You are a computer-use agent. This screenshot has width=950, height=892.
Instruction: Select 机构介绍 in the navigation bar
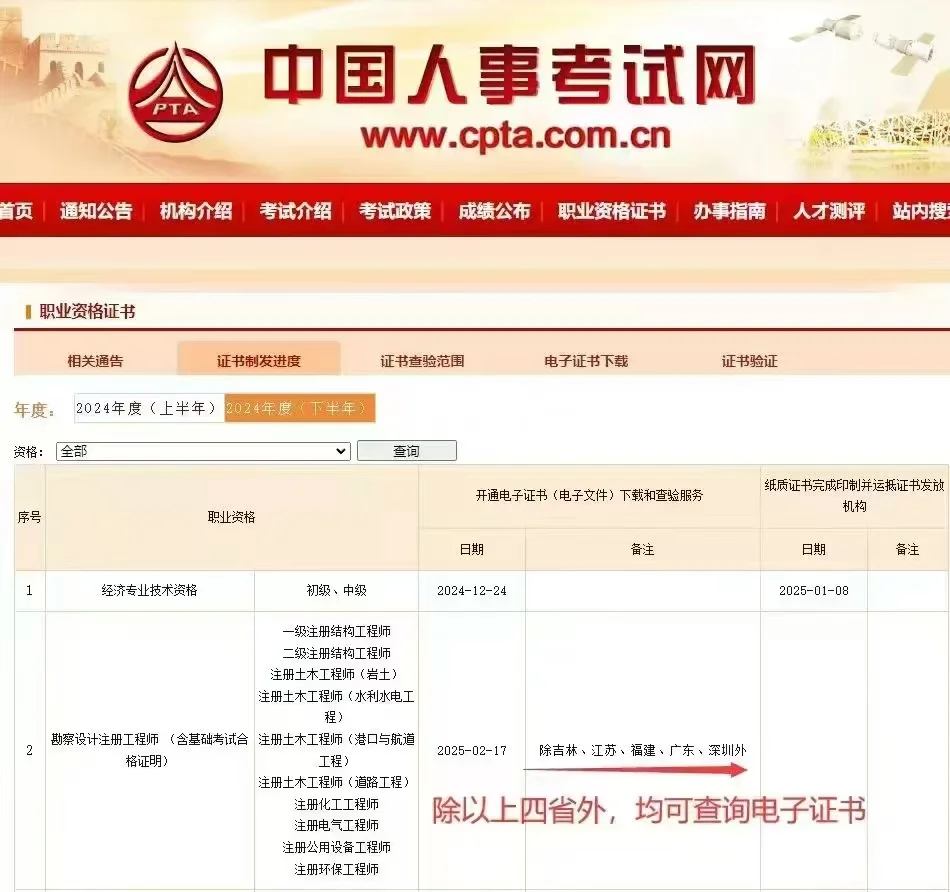coord(197,211)
